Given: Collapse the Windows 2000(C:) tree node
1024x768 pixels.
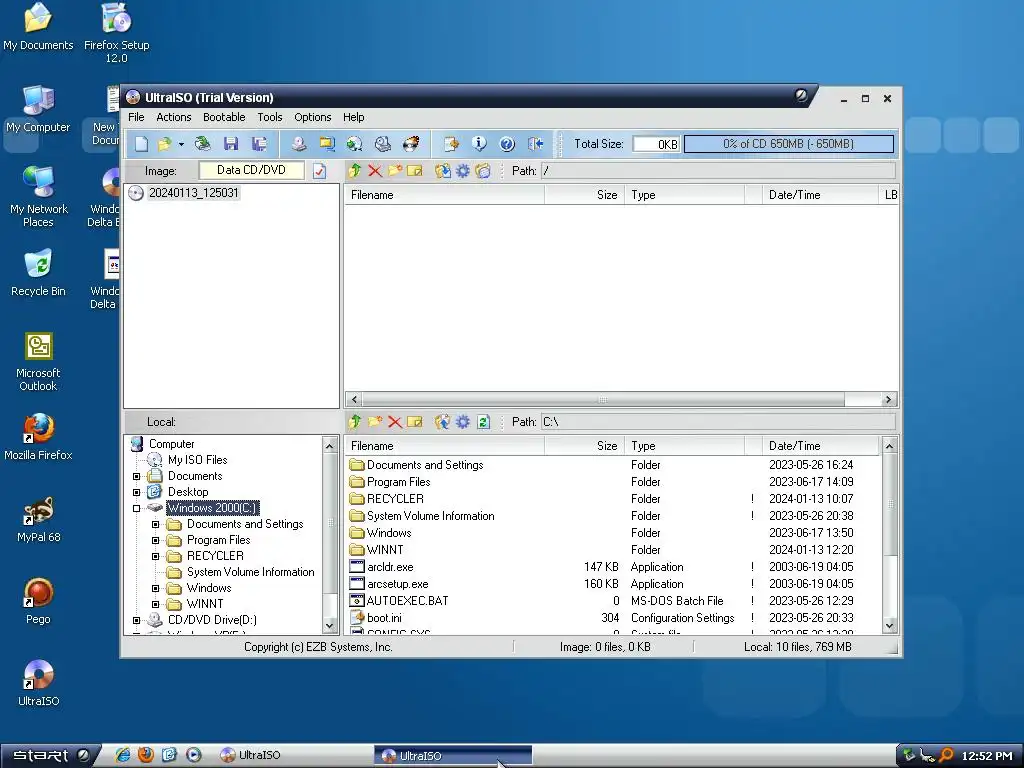Looking at the screenshot, I should point(136,508).
